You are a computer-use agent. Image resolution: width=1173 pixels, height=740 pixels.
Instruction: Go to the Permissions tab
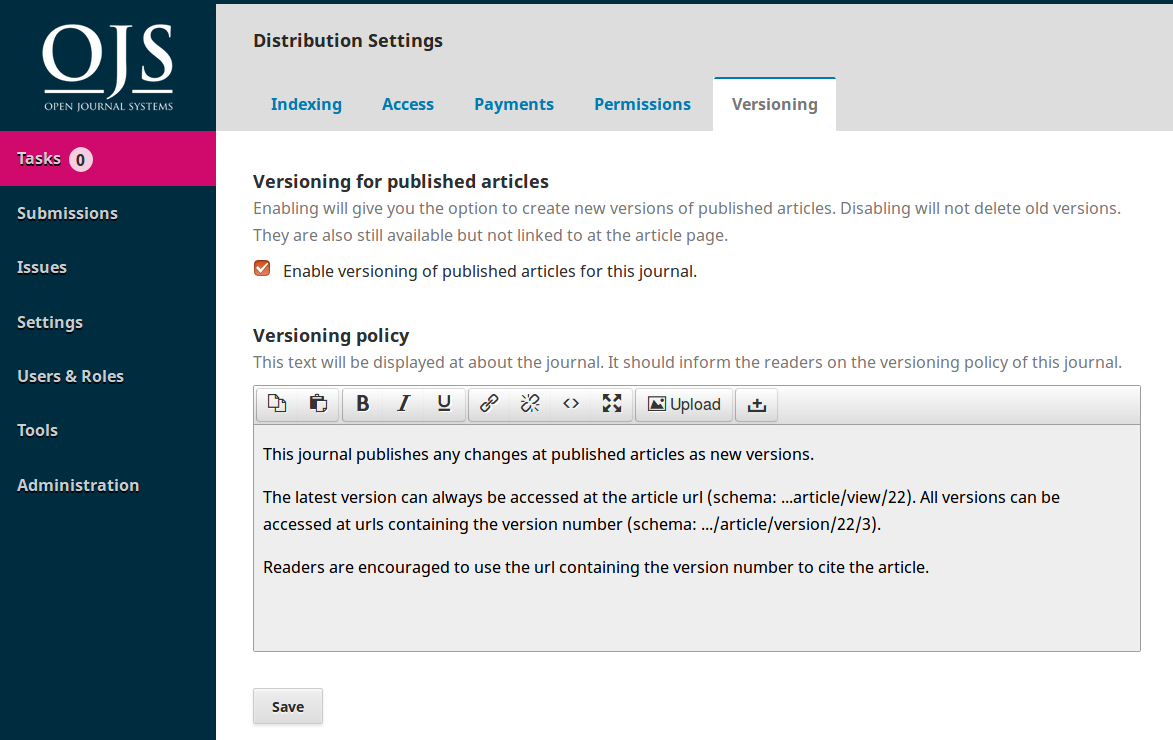click(x=643, y=104)
